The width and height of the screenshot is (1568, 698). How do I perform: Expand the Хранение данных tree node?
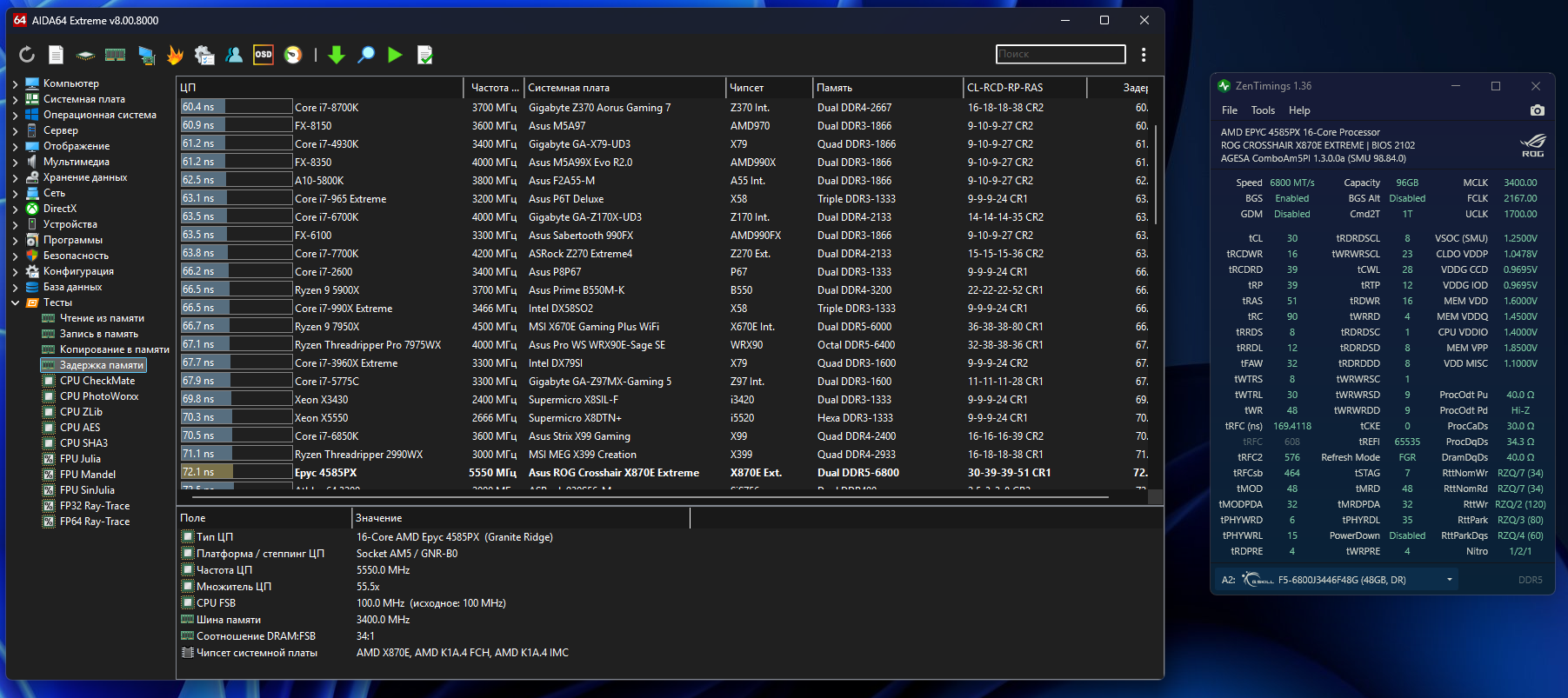click(x=15, y=177)
